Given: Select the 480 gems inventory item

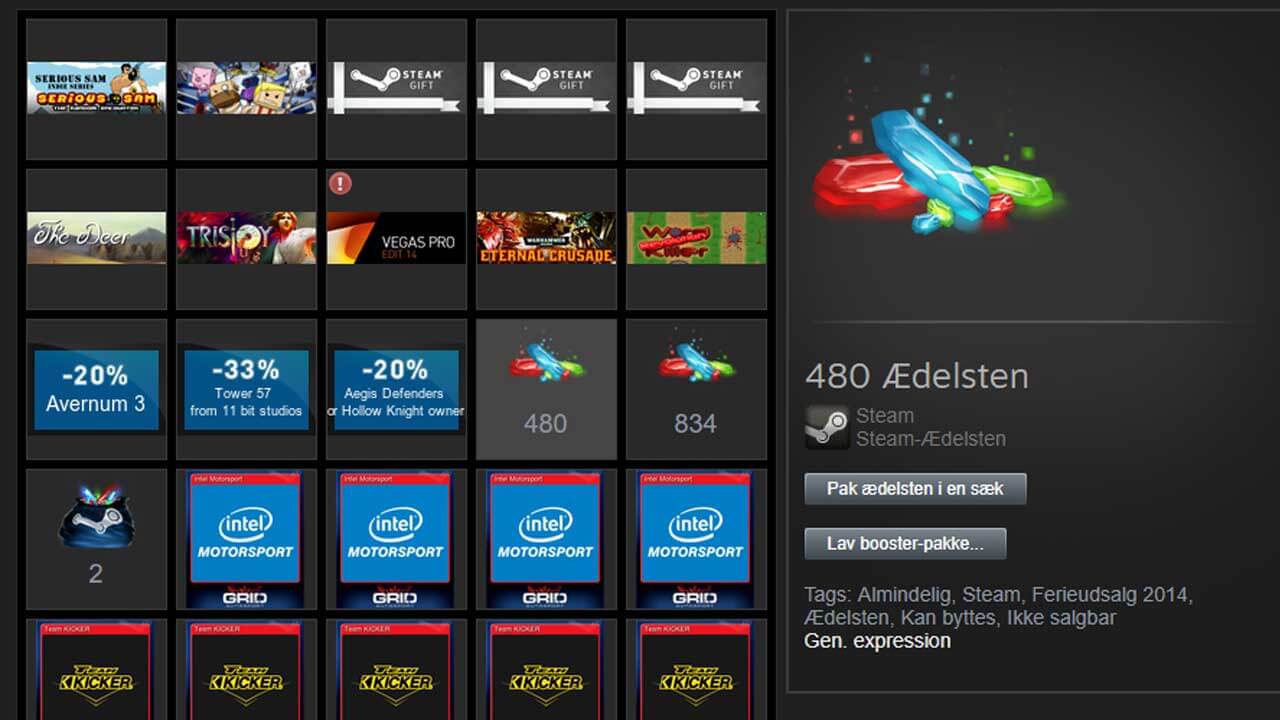Looking at the screenshot, I should point(546,389).
